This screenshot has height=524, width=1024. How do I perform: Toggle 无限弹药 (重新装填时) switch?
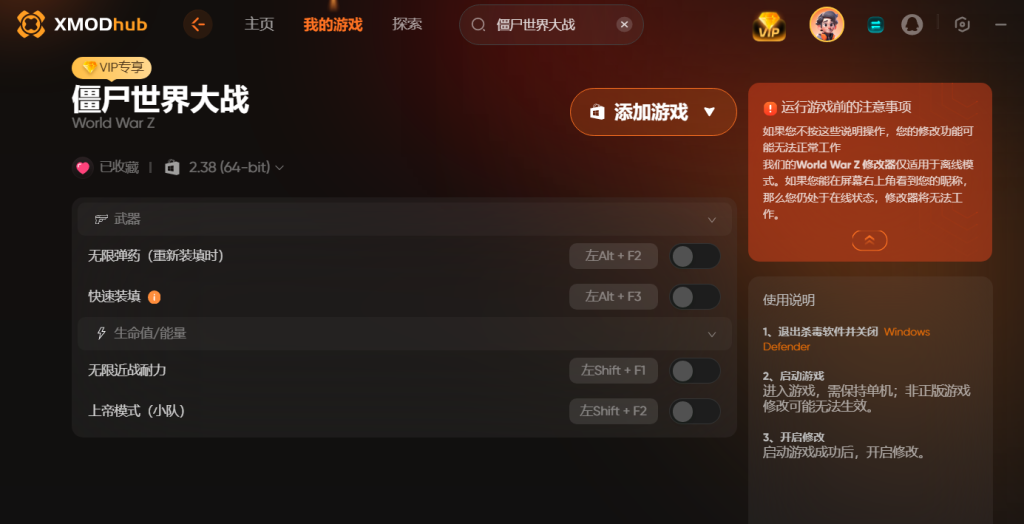[x=695, y=256]
